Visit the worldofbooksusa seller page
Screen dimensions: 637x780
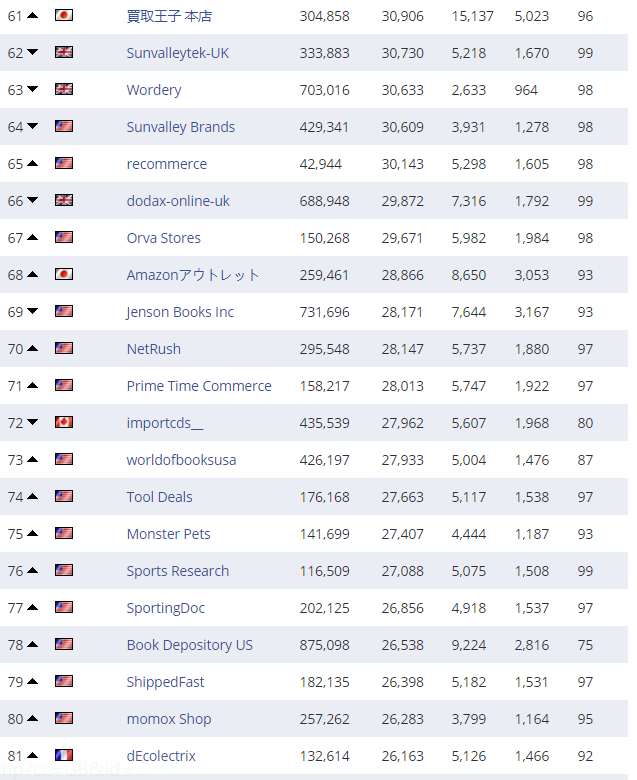pos(181,460)
